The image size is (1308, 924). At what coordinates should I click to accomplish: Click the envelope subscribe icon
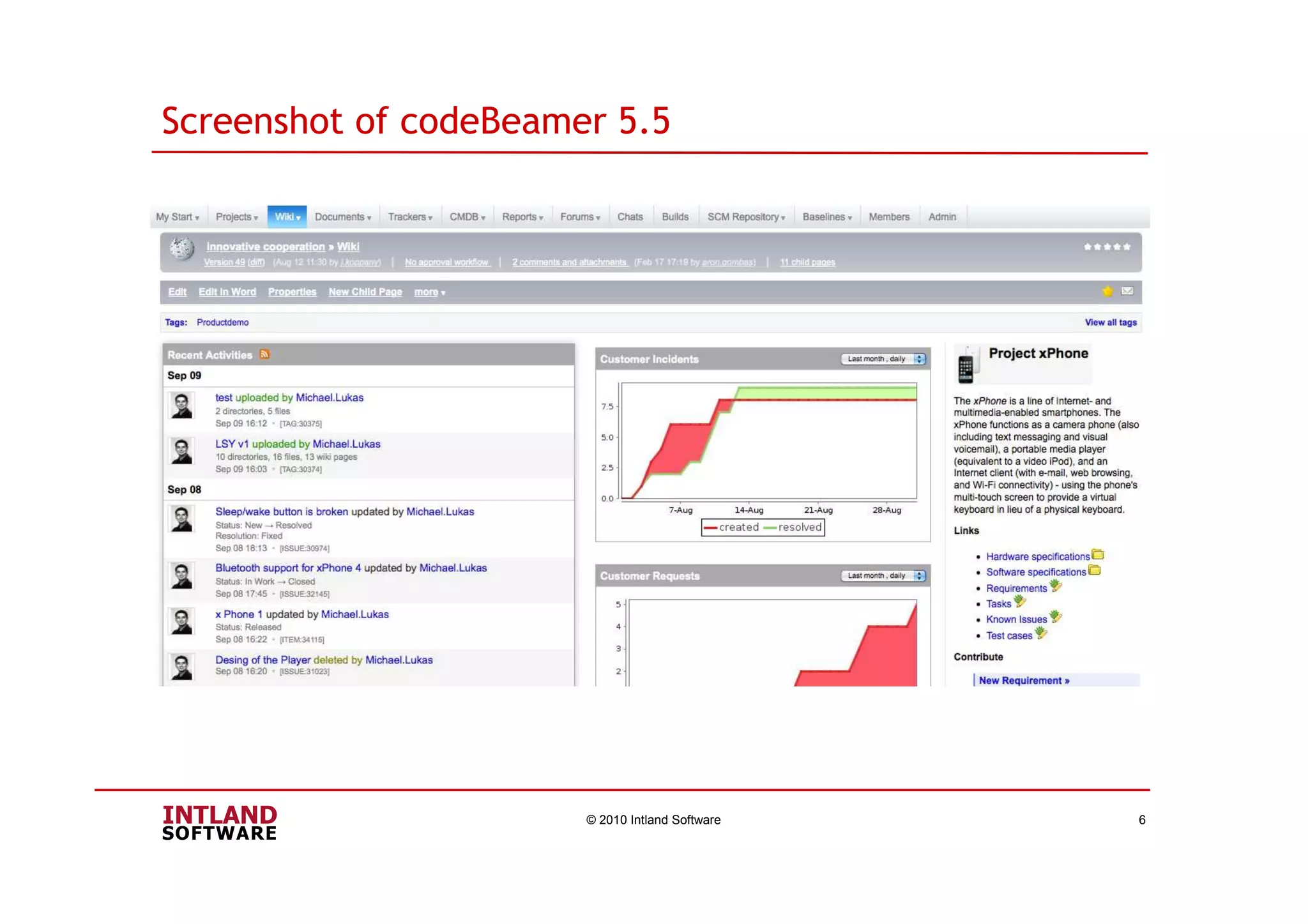point(1127,291)
